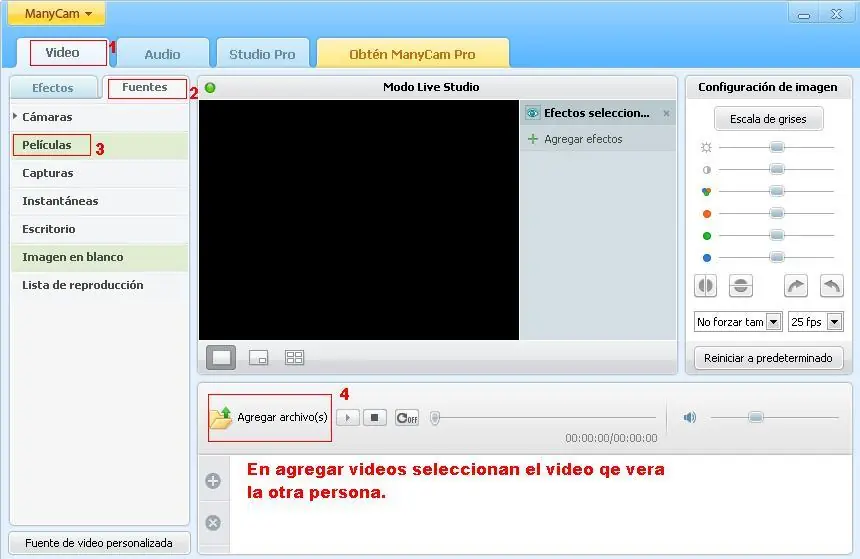860x559 pixels.
Task: Adjust the brightness slider
Action: tap(777, 147)
